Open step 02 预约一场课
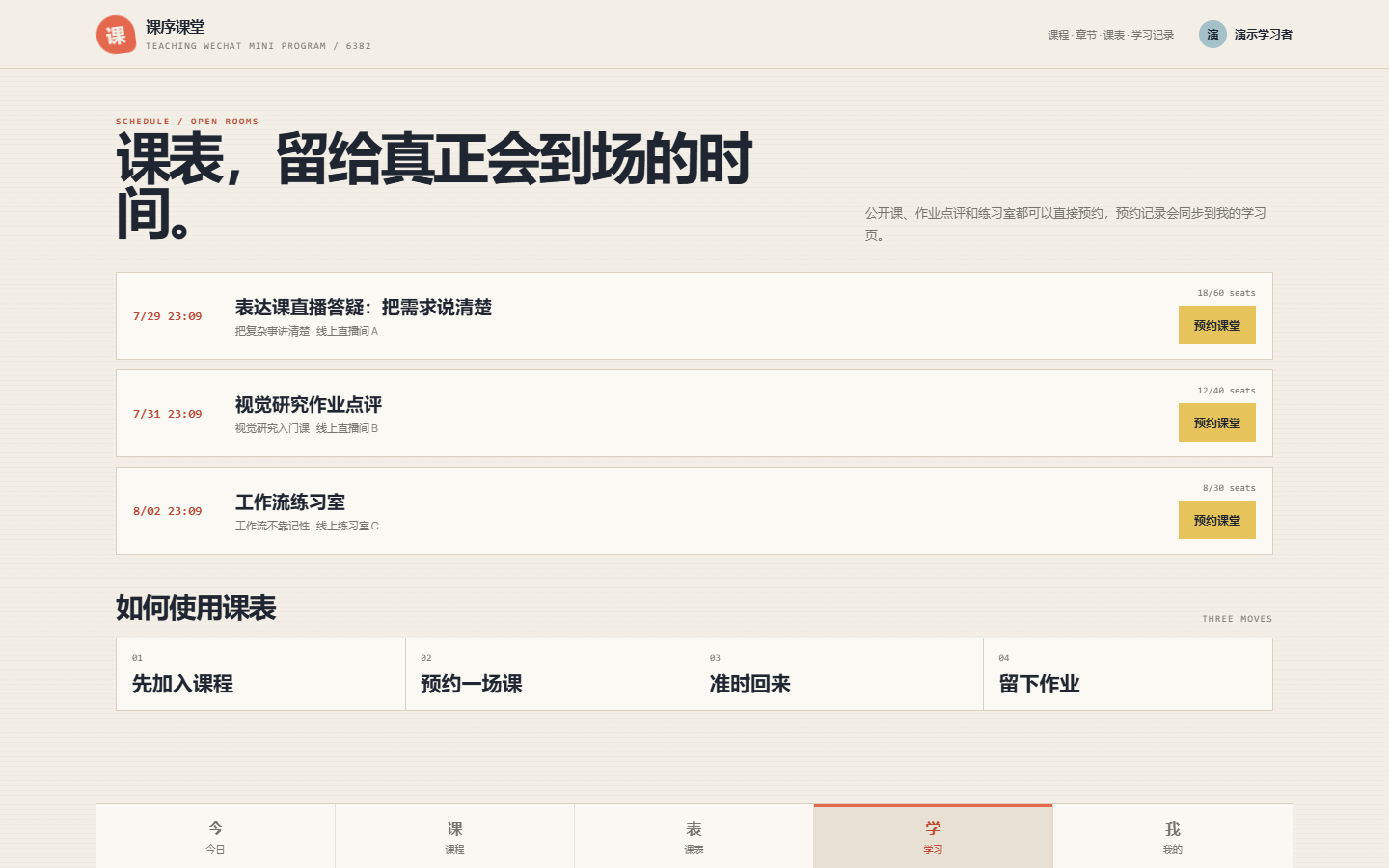The width and height of the screenshot is (1389, 868). pyautogui.click(x=550, y=674)
